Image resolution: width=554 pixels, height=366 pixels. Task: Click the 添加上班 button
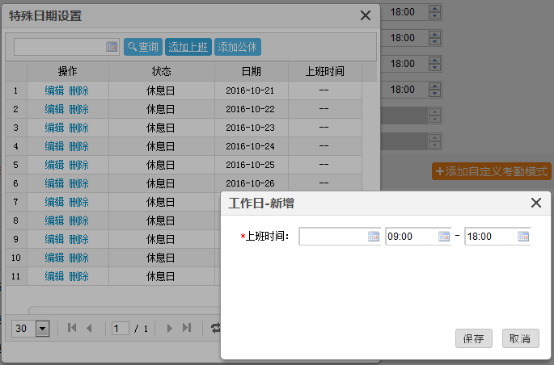click(188, 47)
